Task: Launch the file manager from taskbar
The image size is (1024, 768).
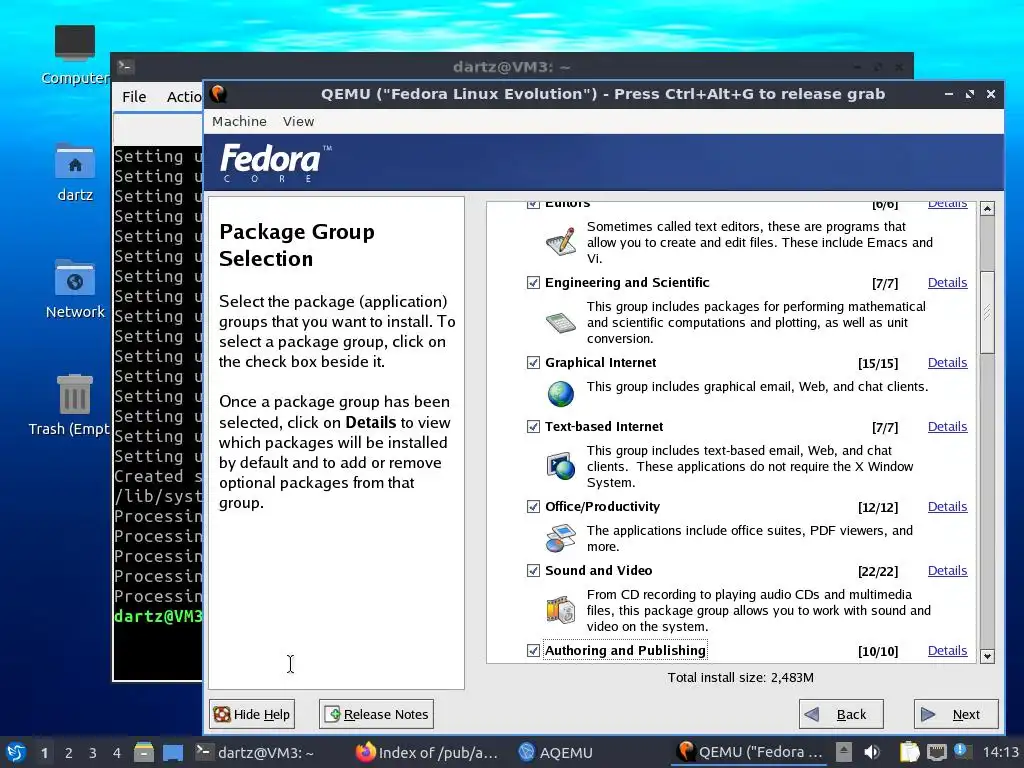Action: pos(144,752)
